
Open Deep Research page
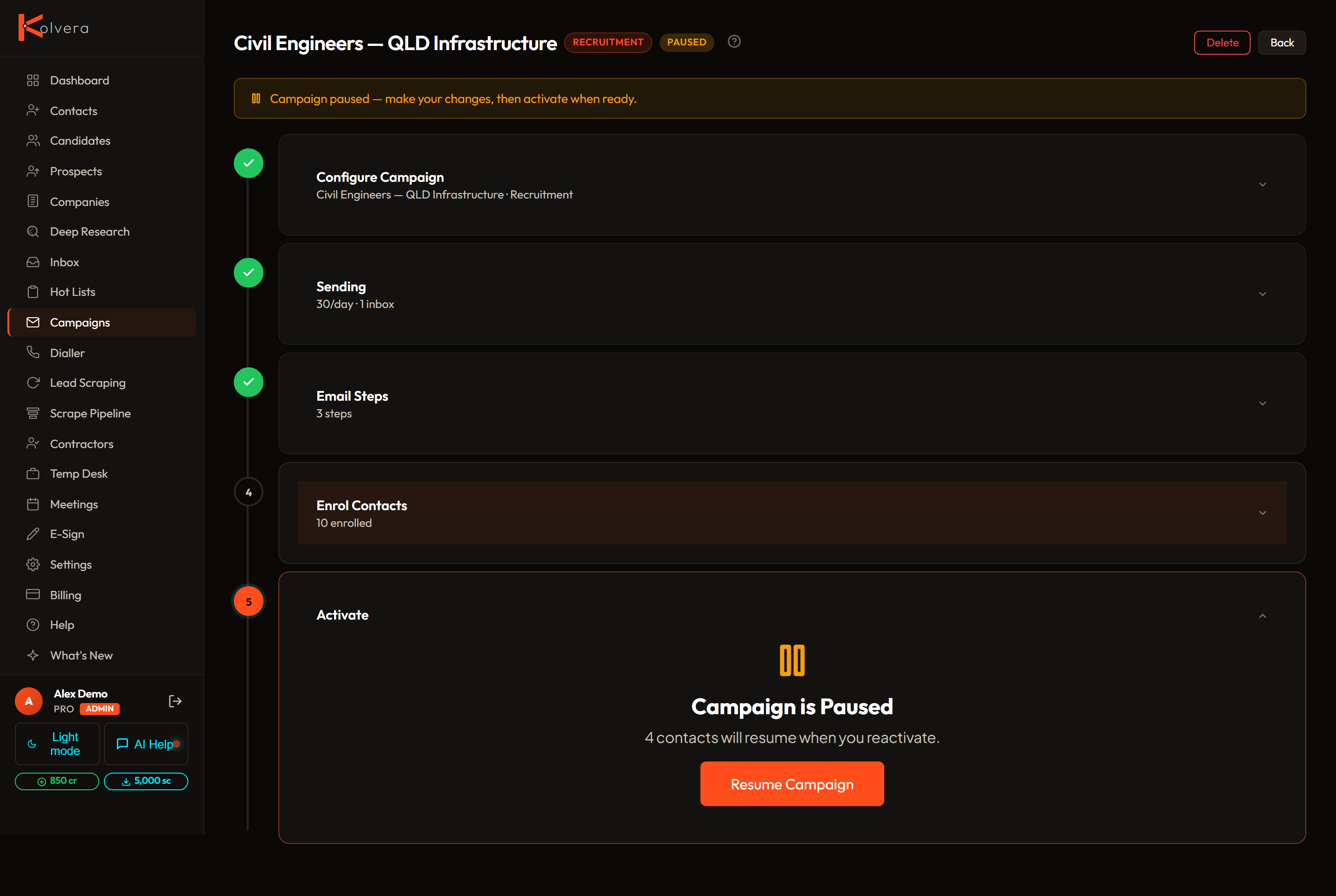pos(102,232)
